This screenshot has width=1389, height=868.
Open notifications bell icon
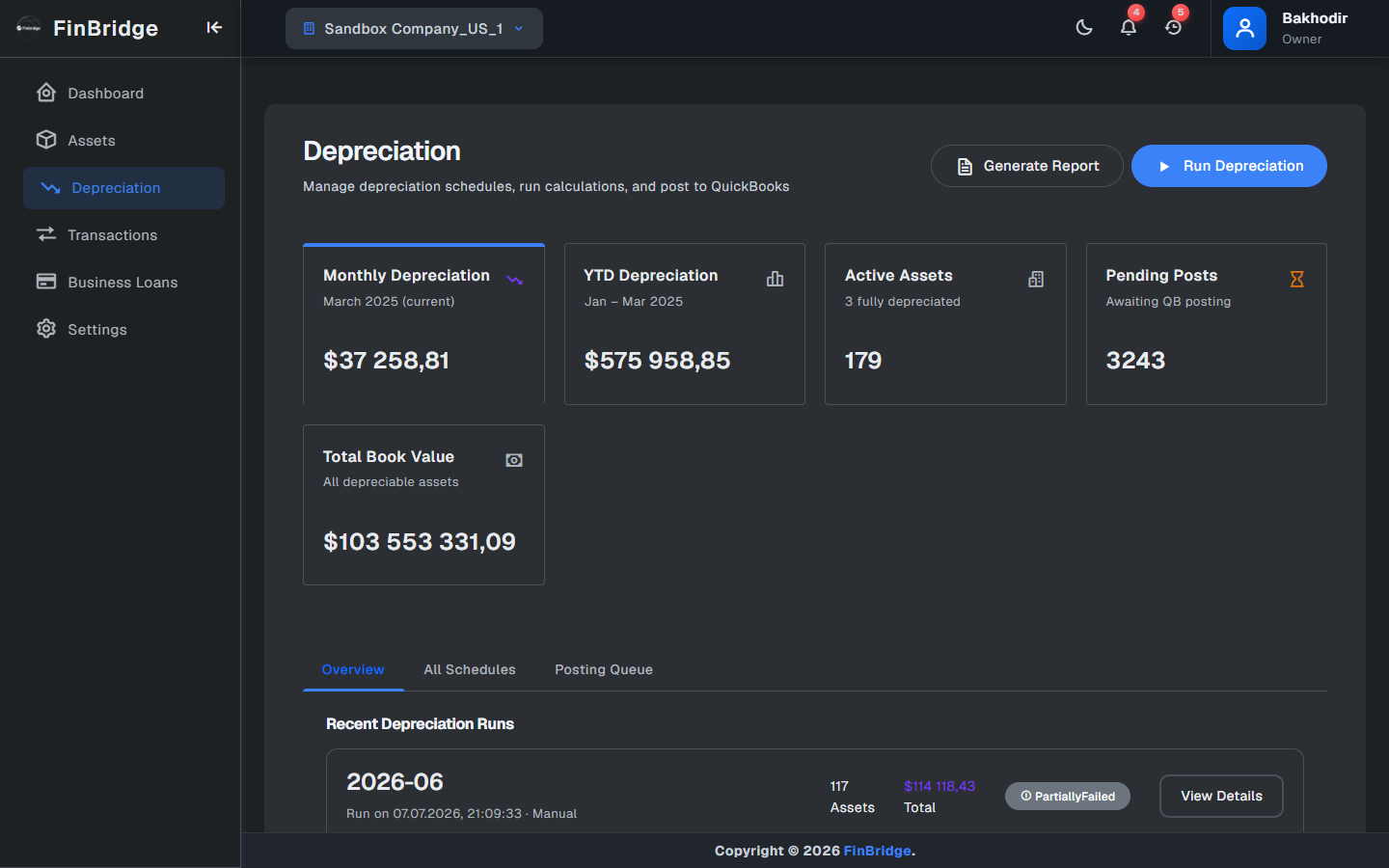tap(1129, 28)
